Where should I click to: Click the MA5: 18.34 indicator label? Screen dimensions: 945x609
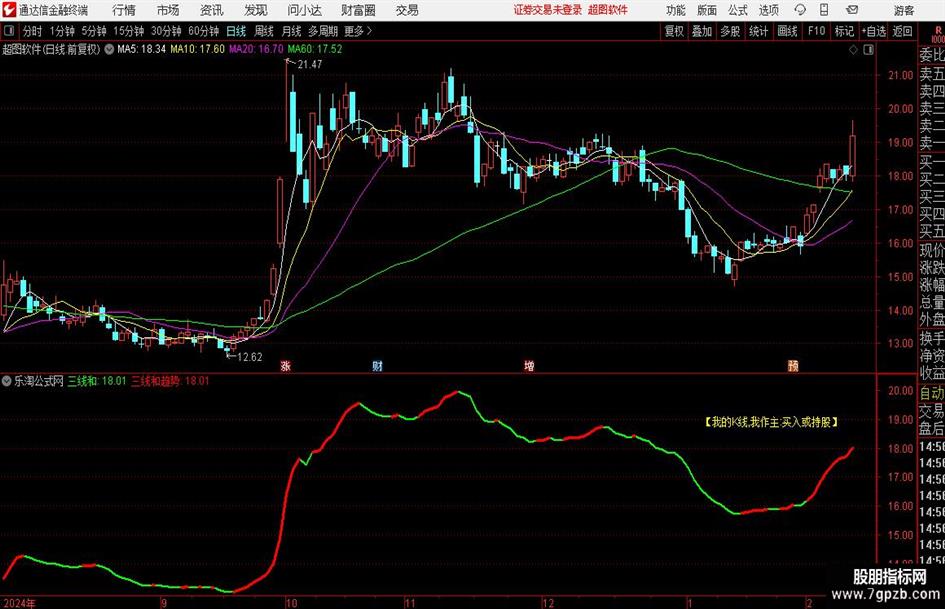[x=141, y=49]
